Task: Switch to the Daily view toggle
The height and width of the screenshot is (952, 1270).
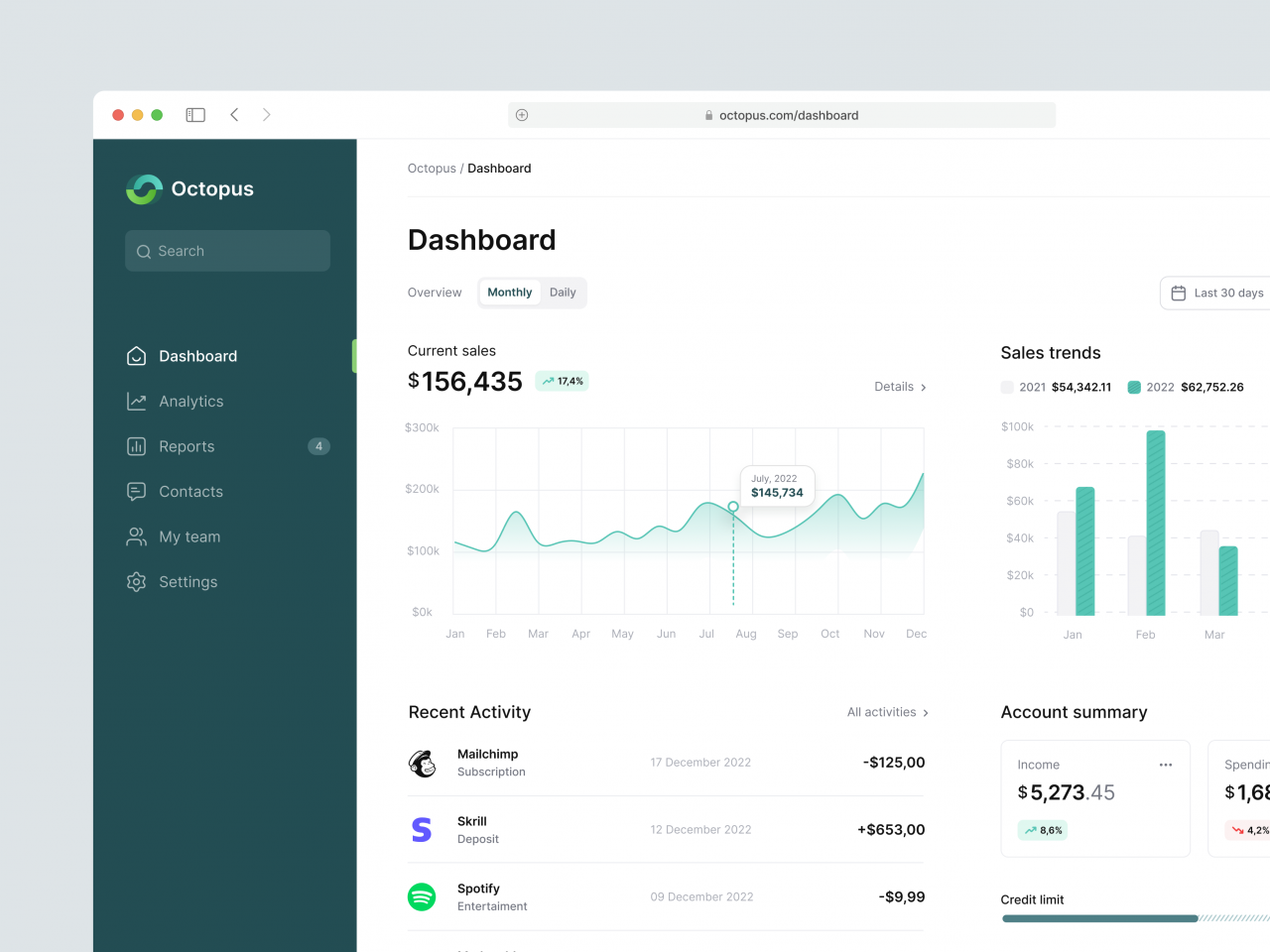Action: click(563, 293)
